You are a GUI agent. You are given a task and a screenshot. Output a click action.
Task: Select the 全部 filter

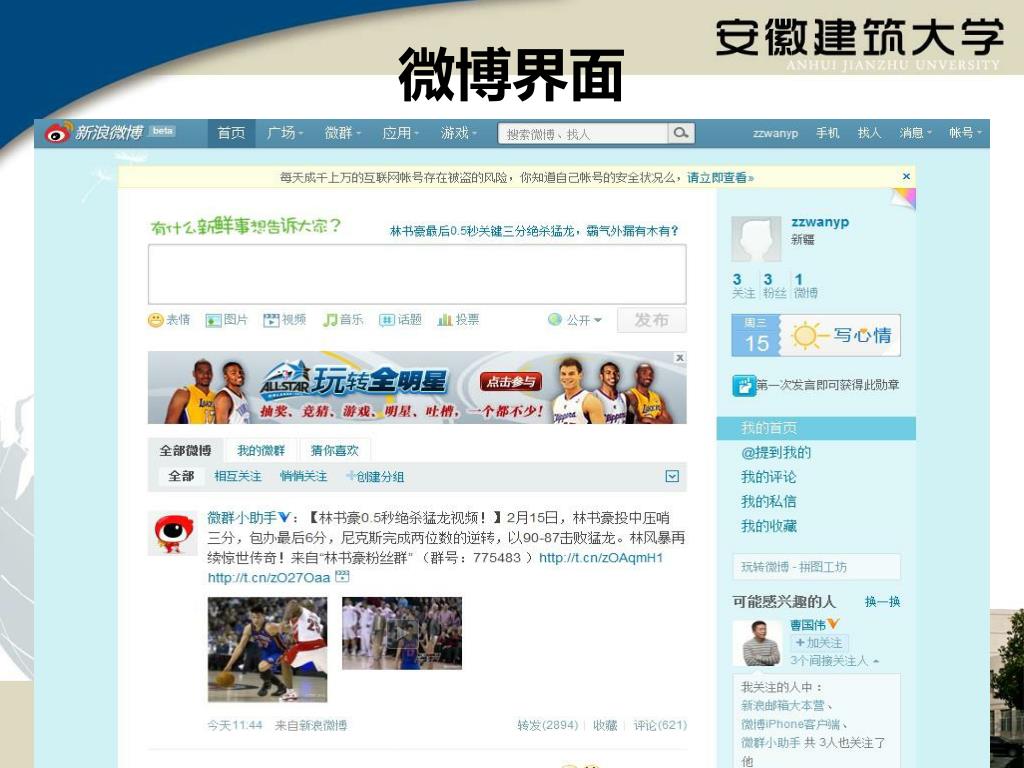pos(181,476)
